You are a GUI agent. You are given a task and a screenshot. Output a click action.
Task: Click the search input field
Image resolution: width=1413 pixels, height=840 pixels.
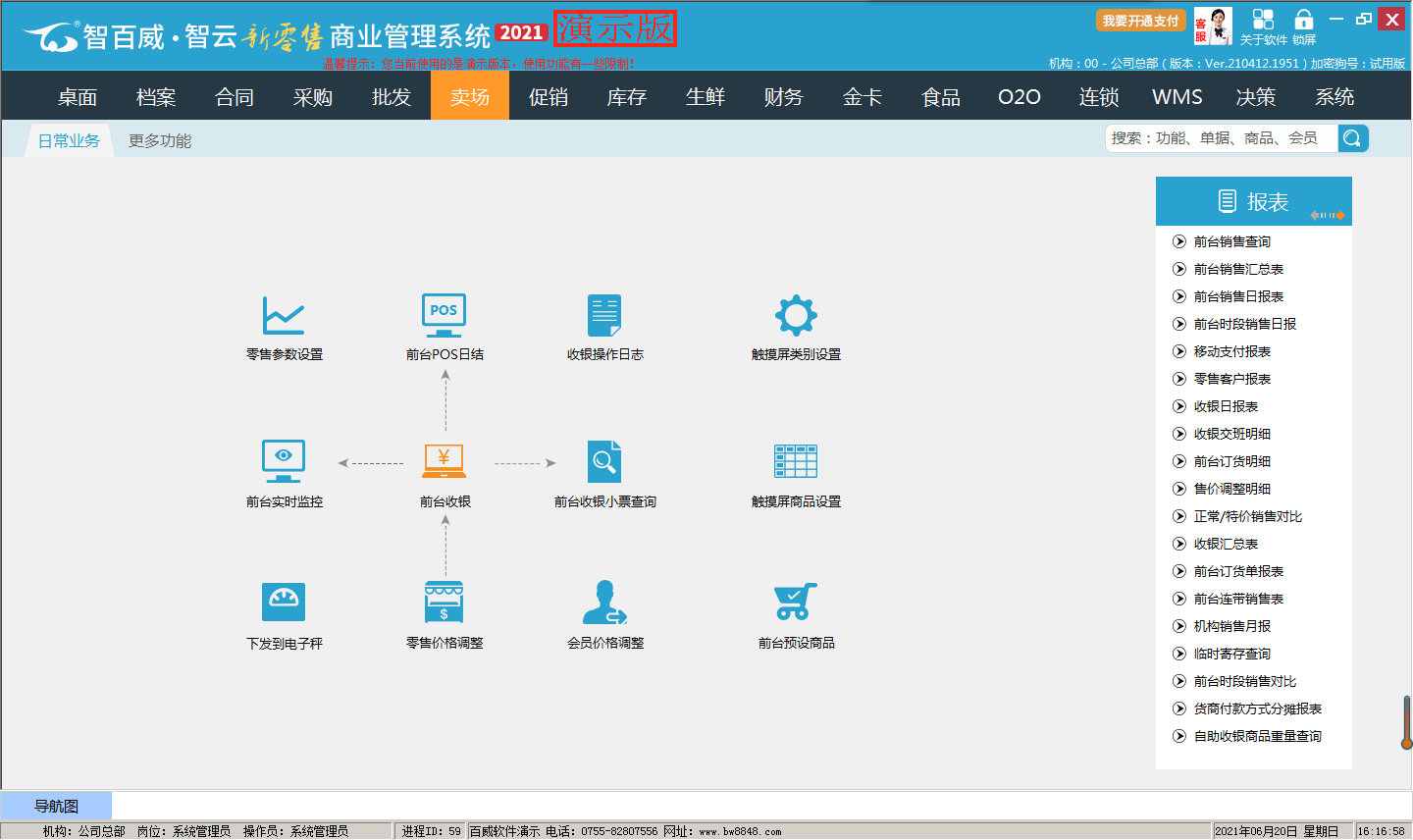[1221, 138]
